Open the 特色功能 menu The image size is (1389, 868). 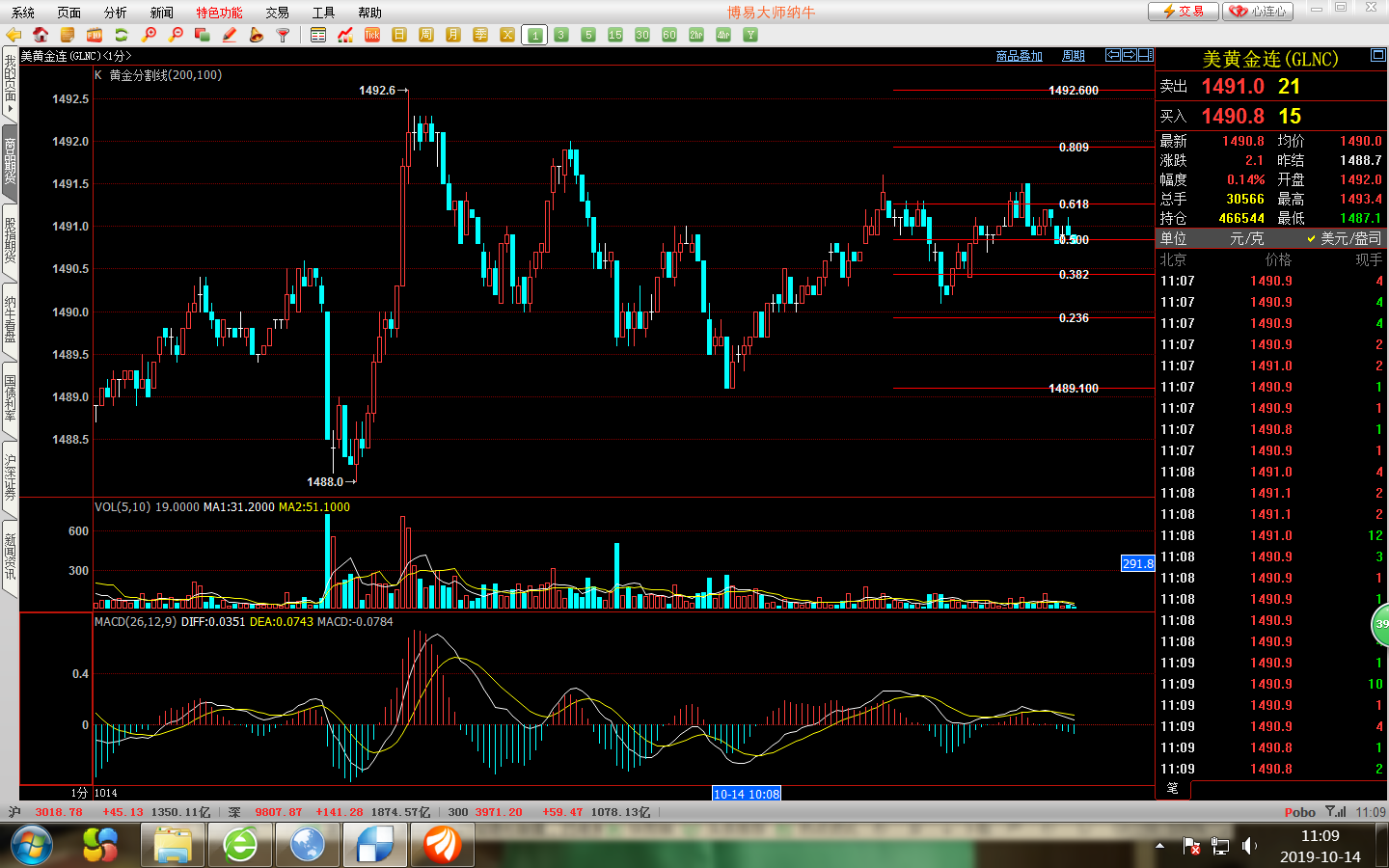pyautogui.click(x=219, y=13)
